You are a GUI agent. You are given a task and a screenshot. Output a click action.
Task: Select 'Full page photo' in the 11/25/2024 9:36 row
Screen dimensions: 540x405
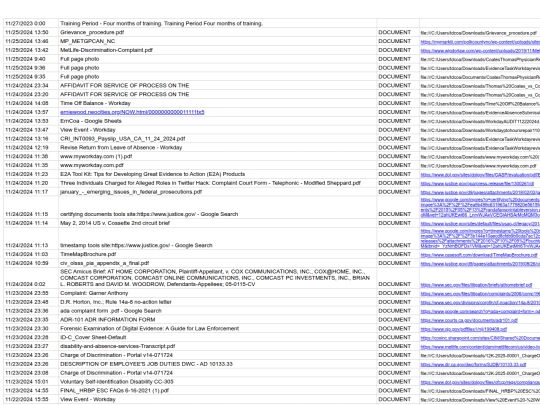coord(217,68)
